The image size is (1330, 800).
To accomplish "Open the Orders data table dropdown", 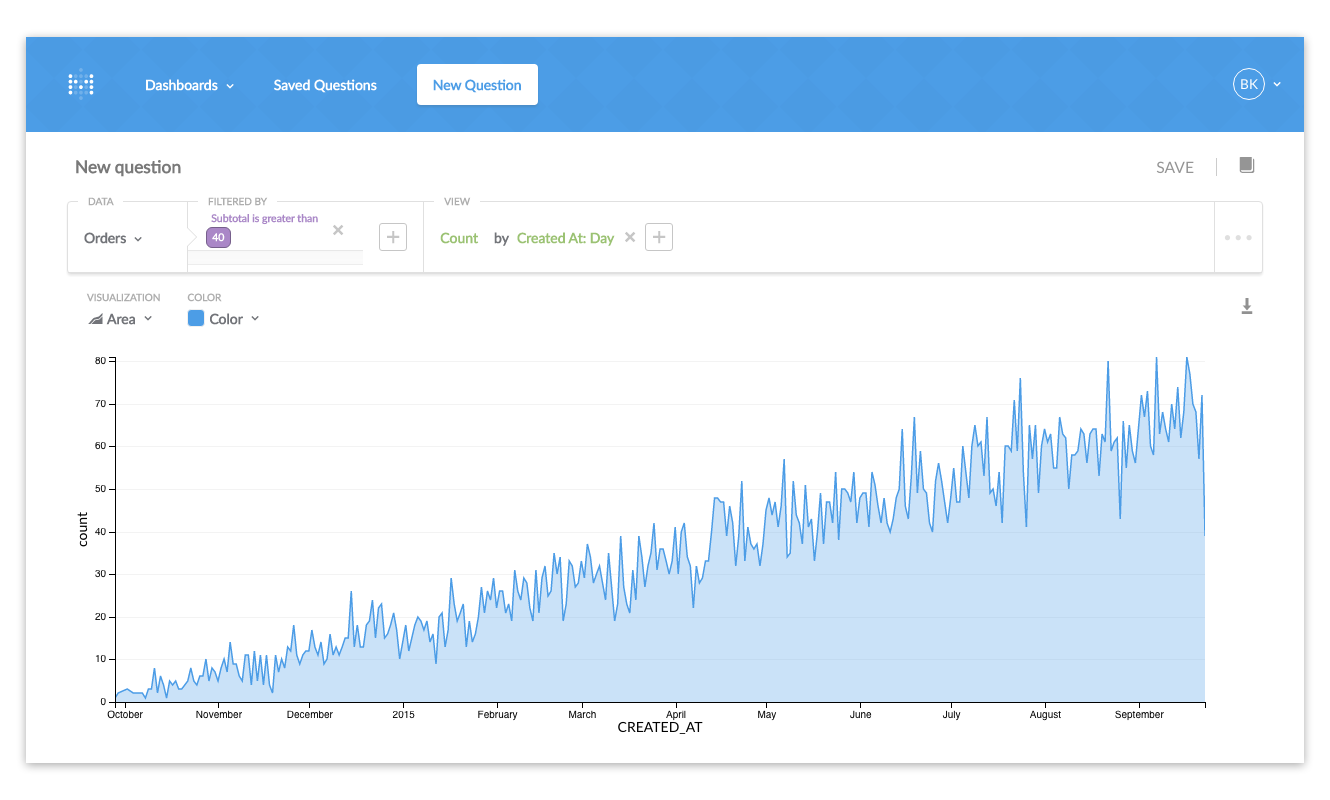I will click(x=113, y=238).
